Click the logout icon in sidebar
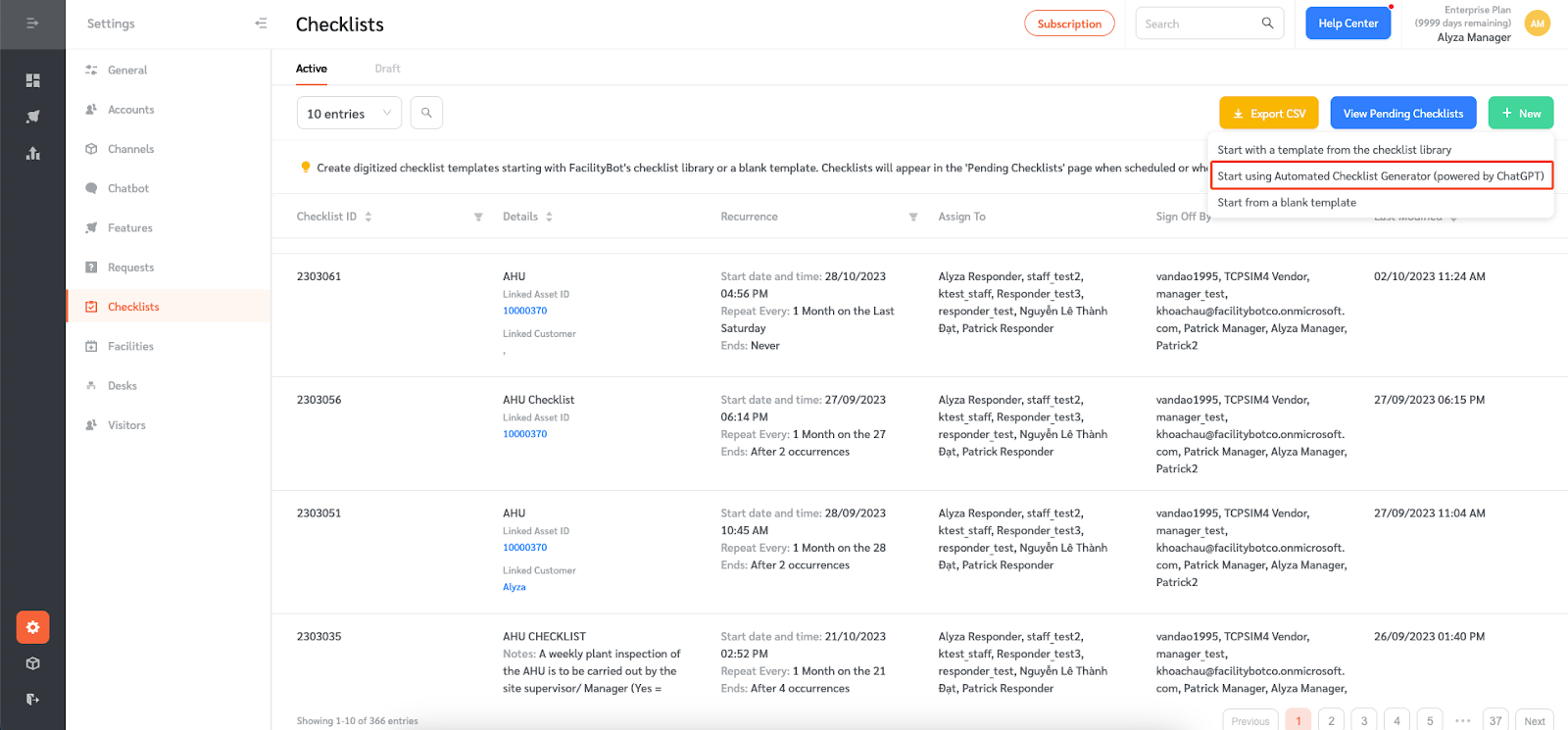Image resolution: width=1568 pixels, height=730 pixels. pos(32,699)
